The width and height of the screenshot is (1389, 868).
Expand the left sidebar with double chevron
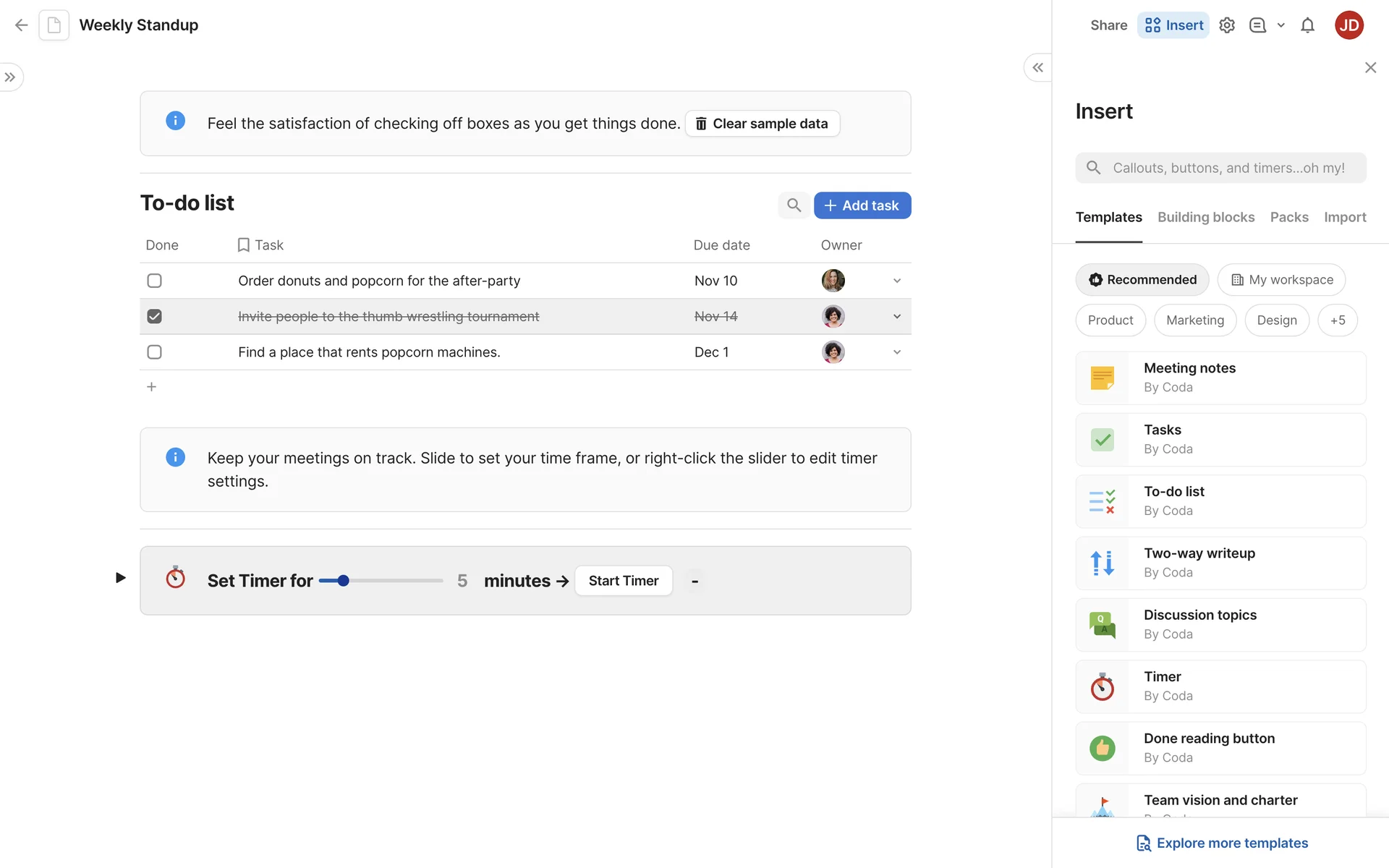(x=10, y=77)
